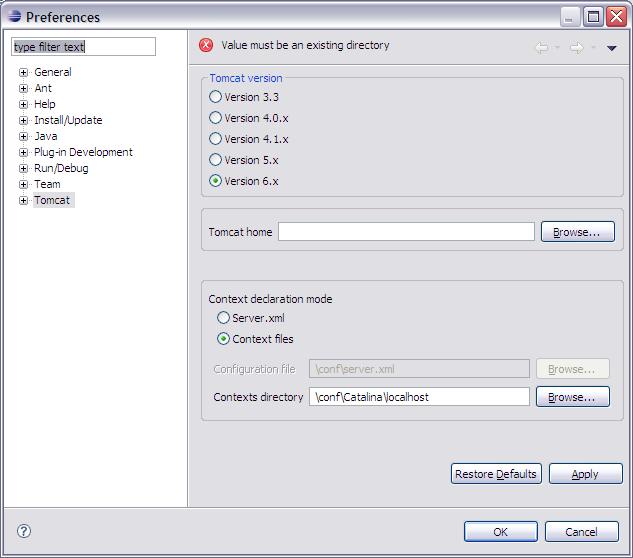Viewport: 633px width, 558px height.
Task: Click the Configuration file path field
Action: pyautogui.click(x=419, y=369)
